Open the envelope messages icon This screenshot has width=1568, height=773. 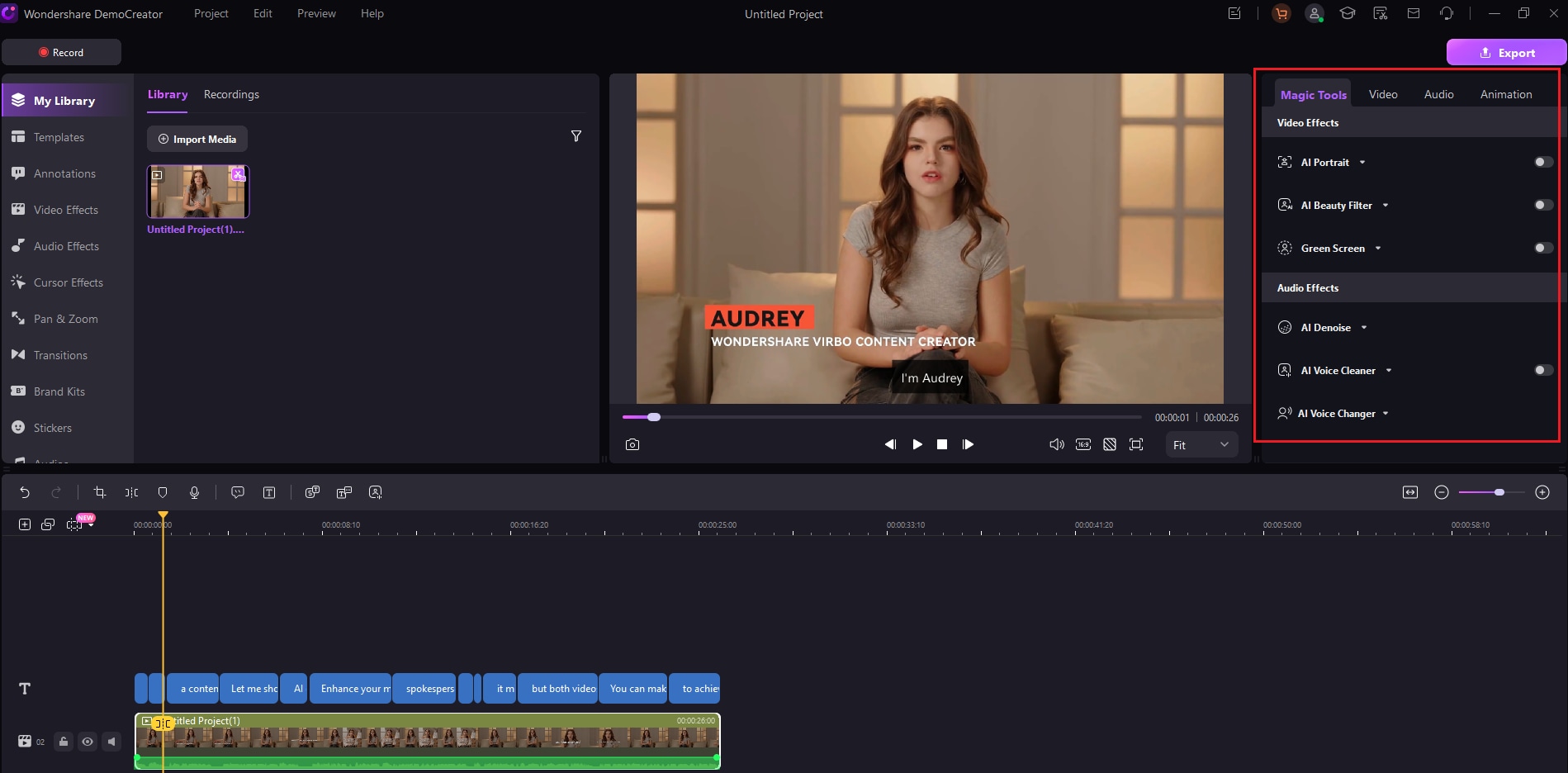click(1414, 13)
